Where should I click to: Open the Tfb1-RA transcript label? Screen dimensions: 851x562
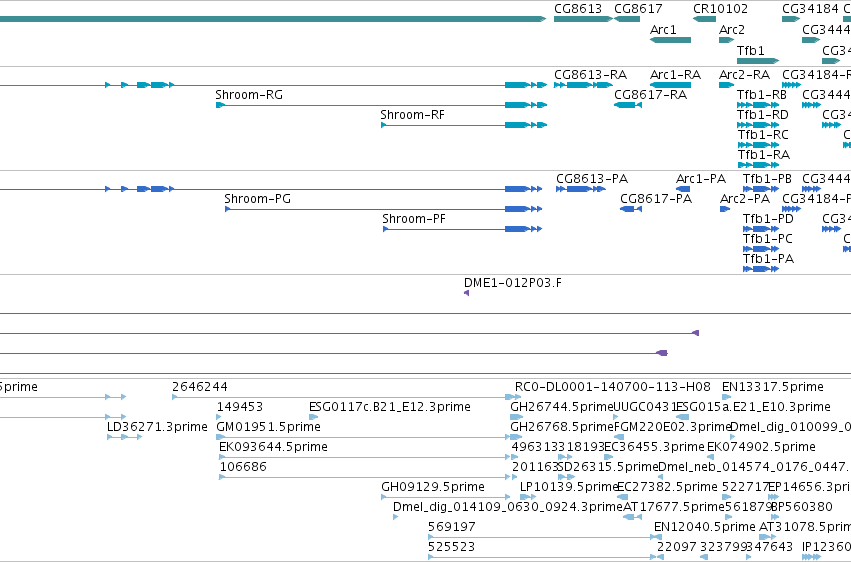pyautogui.click(x=763, y=155)
